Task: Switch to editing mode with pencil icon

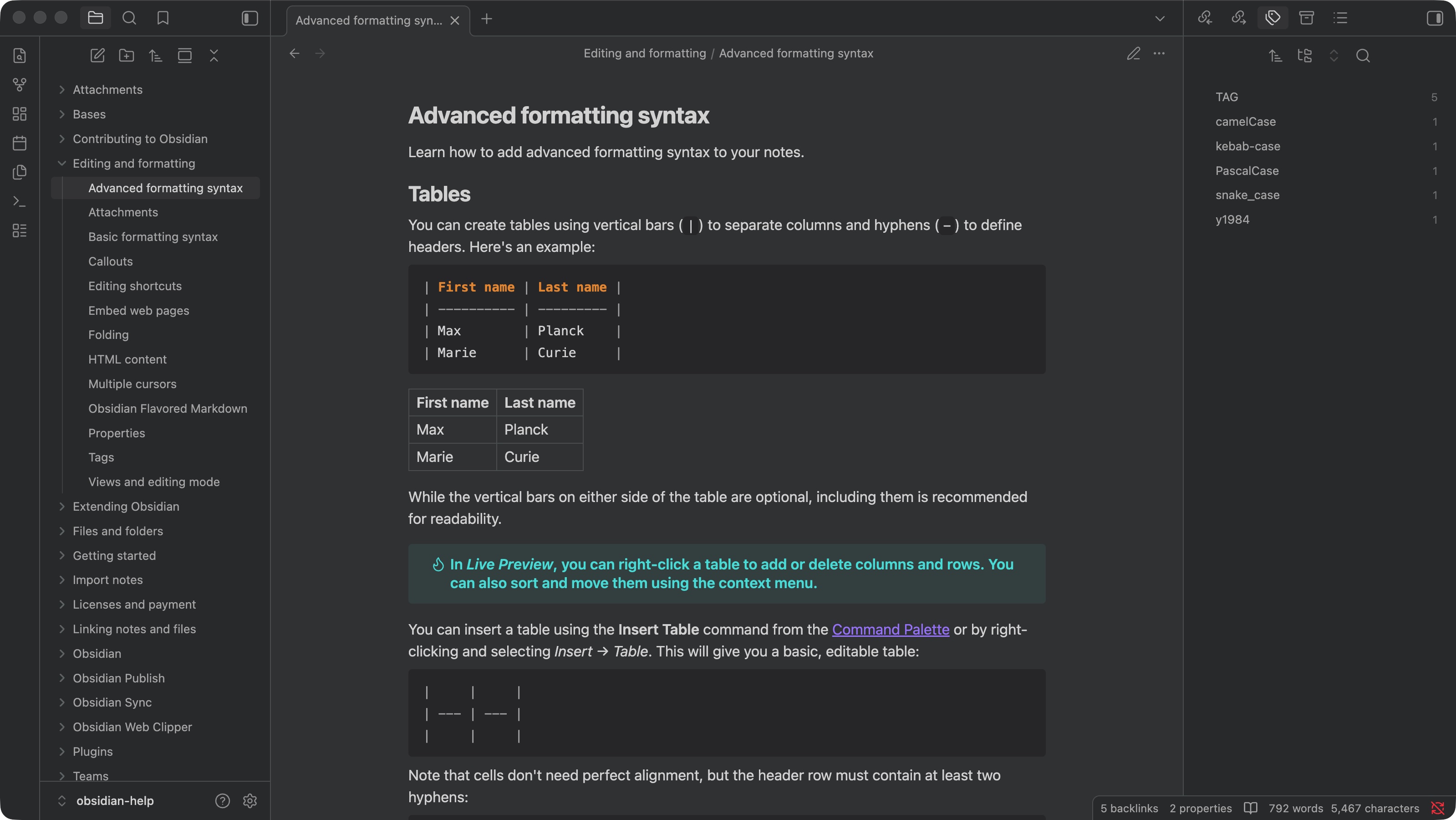Action: (x=1133, y=53)
